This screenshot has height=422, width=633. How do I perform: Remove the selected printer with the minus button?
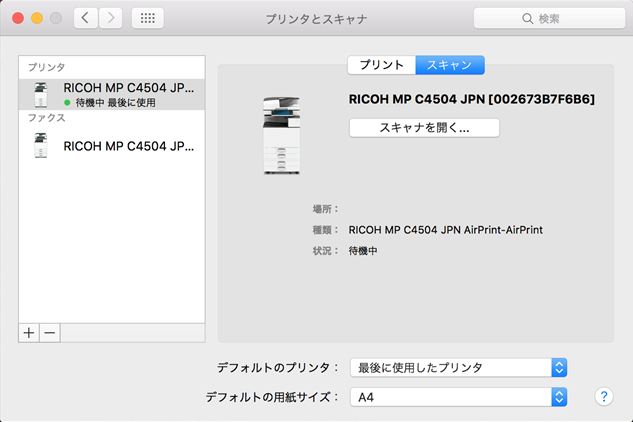[x=49, y=331]
